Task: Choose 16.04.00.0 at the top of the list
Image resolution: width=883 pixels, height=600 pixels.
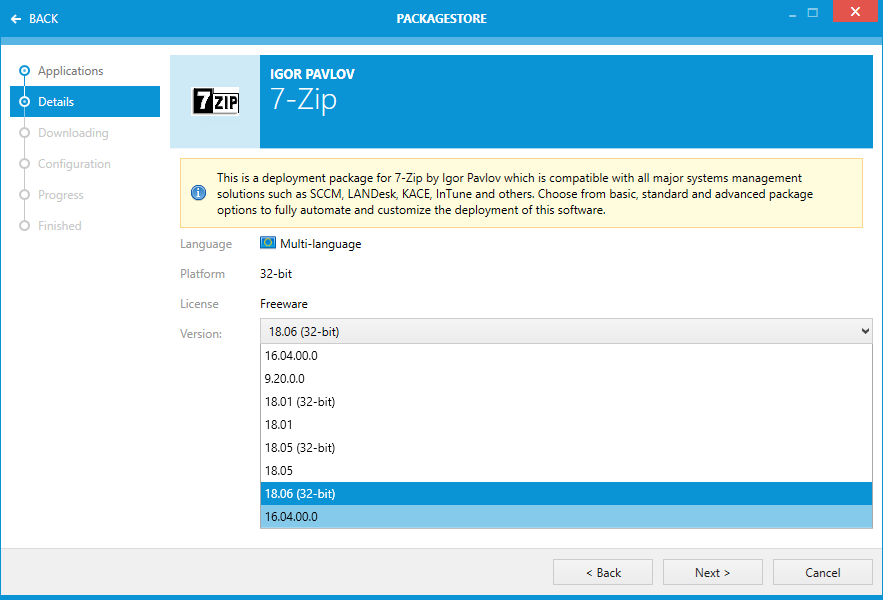Action: click(291, 356)
